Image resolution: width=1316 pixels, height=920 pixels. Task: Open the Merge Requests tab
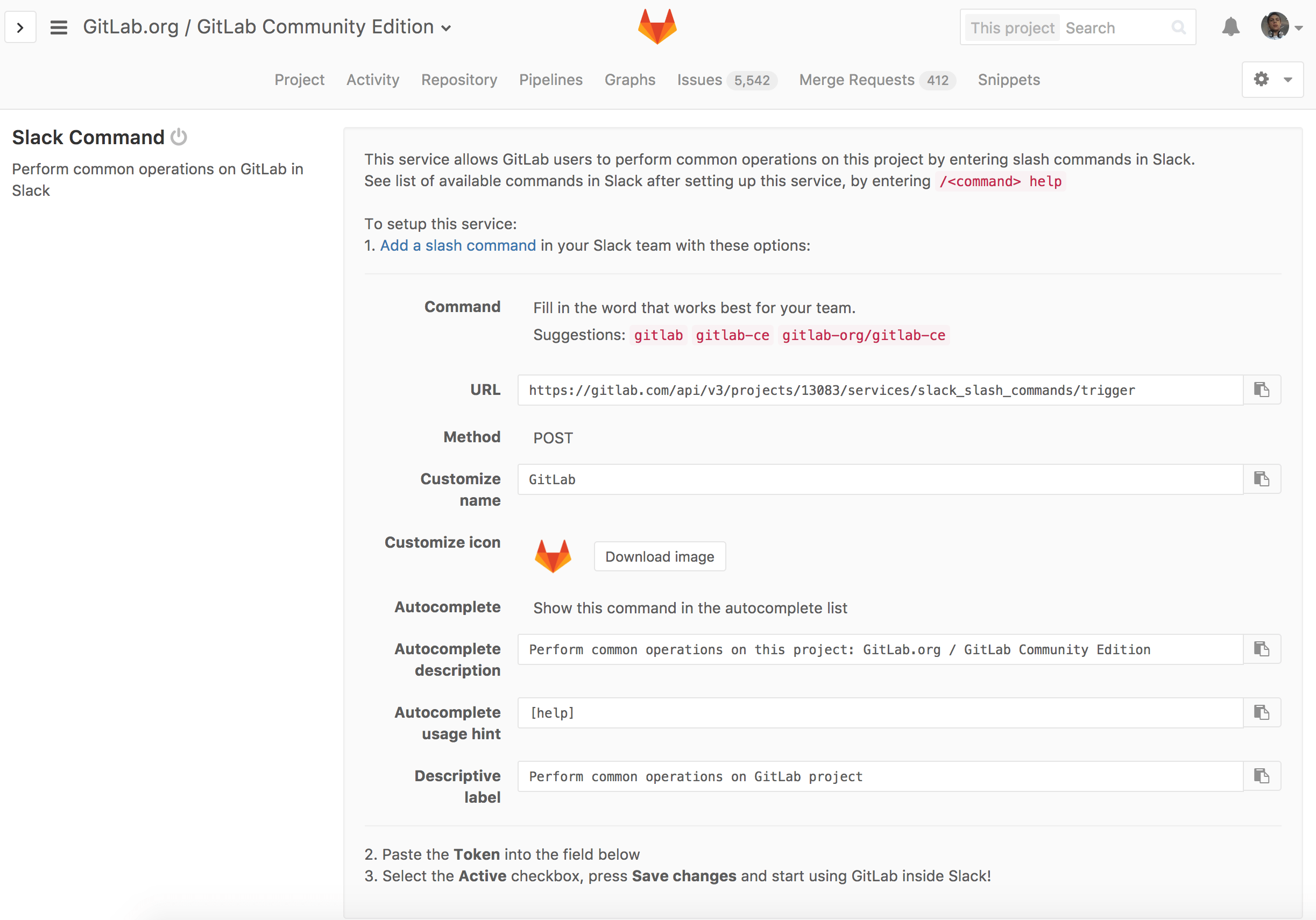856,80
